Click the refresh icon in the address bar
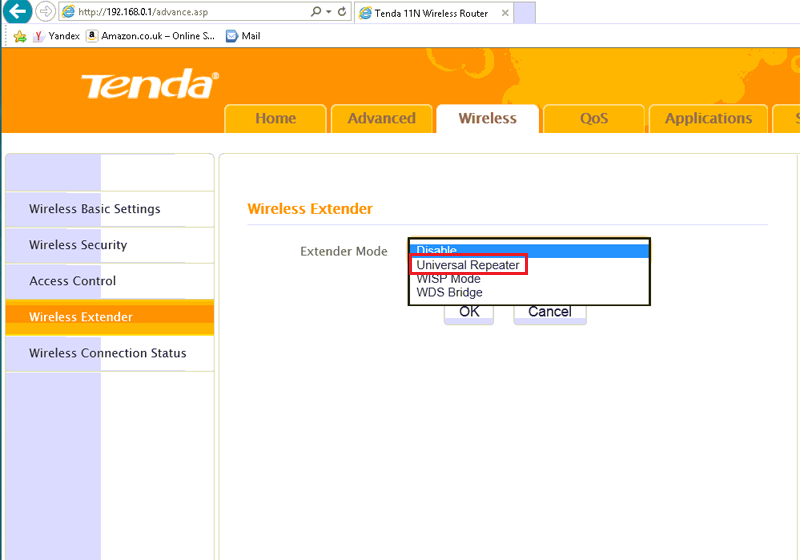 [343, 12]
